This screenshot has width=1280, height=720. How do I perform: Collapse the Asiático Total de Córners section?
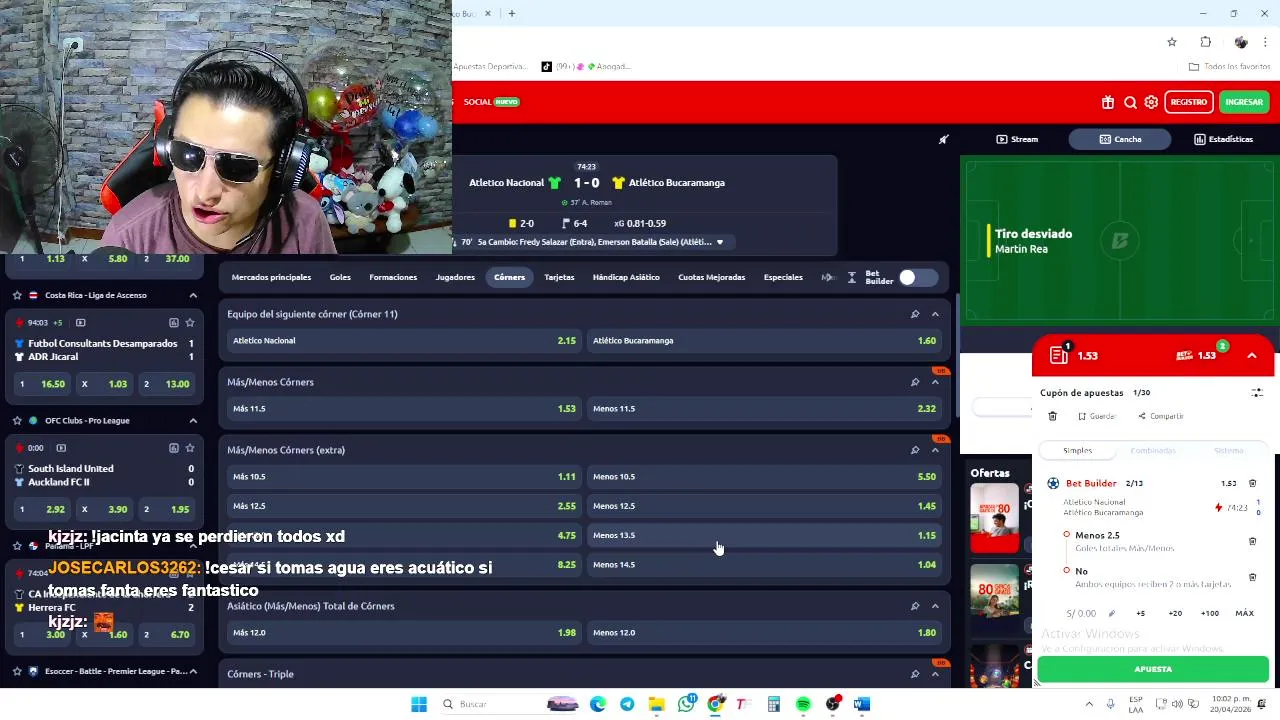click(935, 606)
